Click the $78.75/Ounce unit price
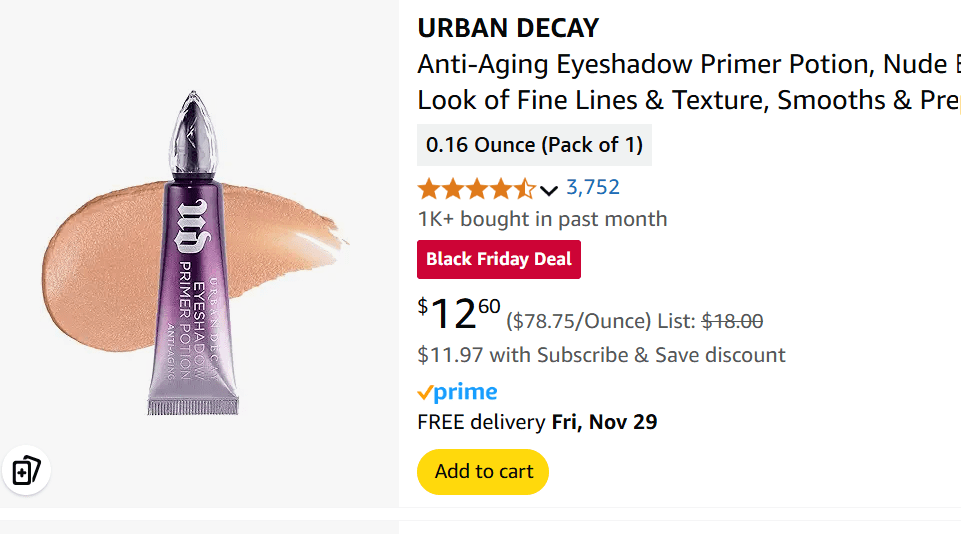961x534 pixels. (x=579, y=321)
